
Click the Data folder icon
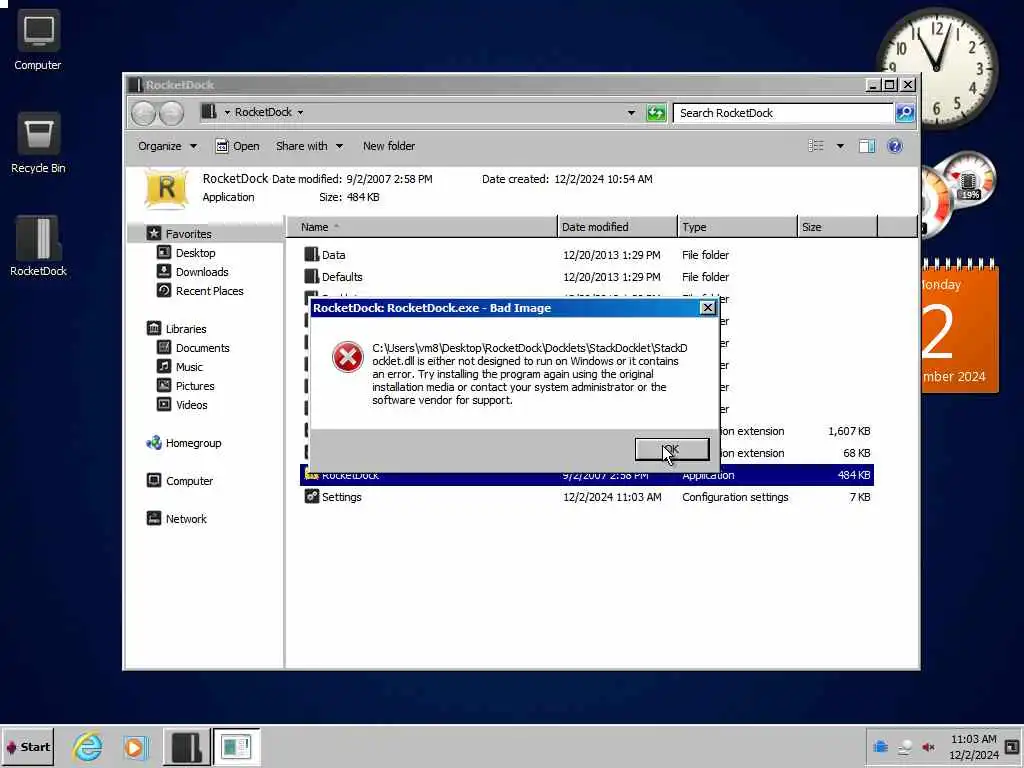pos(312,255)
